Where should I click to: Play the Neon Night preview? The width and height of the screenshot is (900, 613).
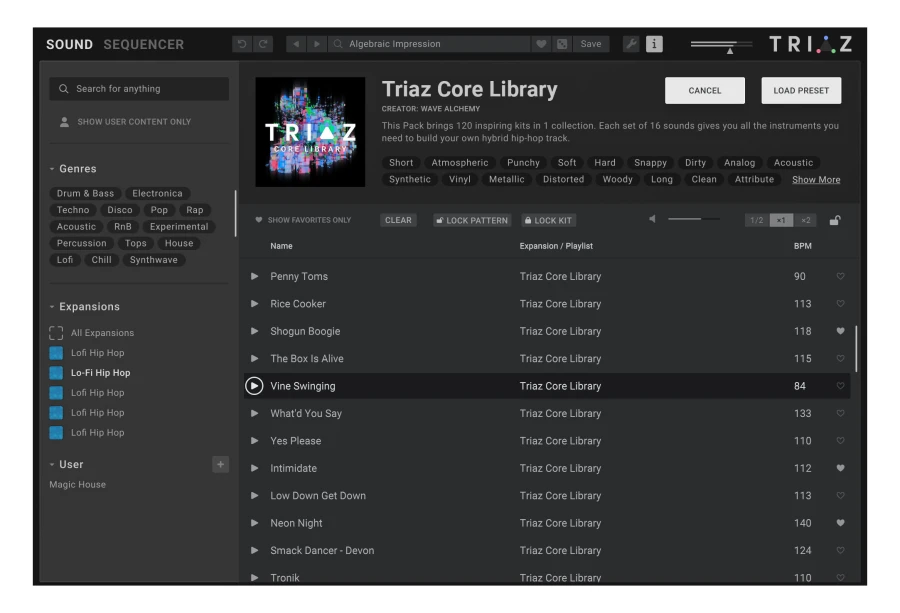254,523
